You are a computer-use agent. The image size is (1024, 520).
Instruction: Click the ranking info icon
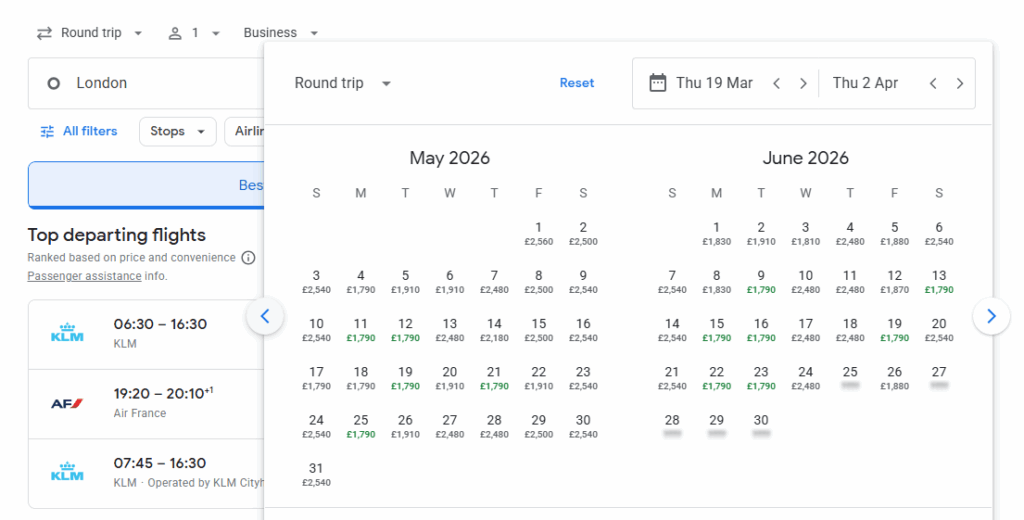click(x=248, y=258)
